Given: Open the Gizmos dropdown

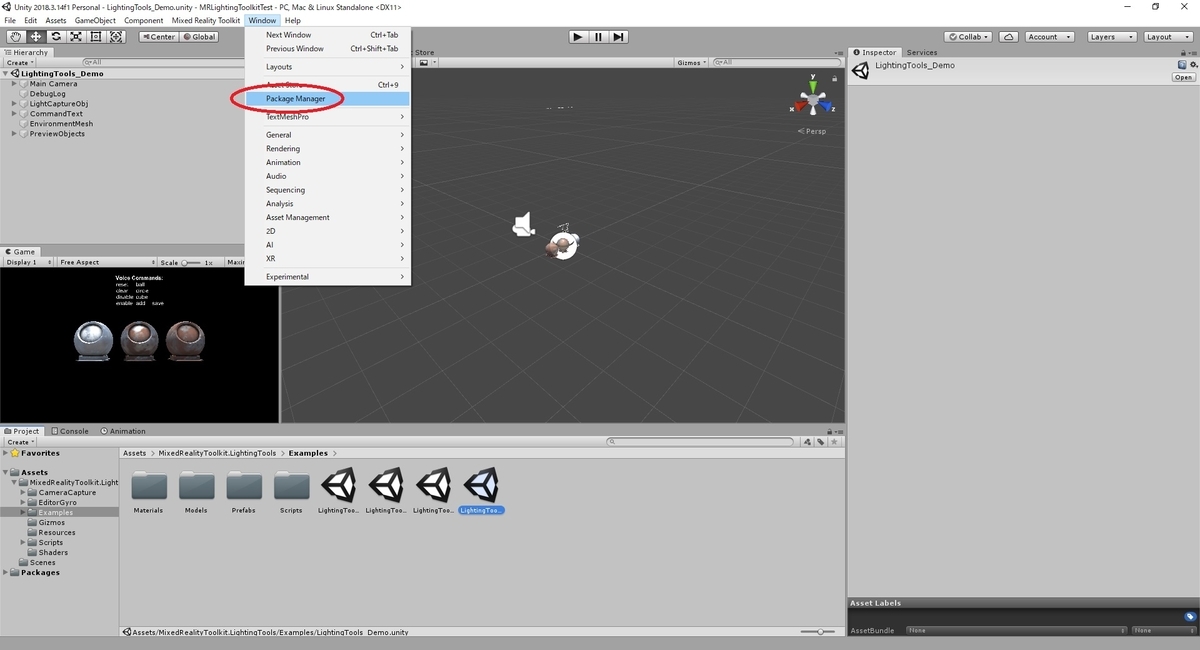Looking at the screenshot, I should [691, 62].
